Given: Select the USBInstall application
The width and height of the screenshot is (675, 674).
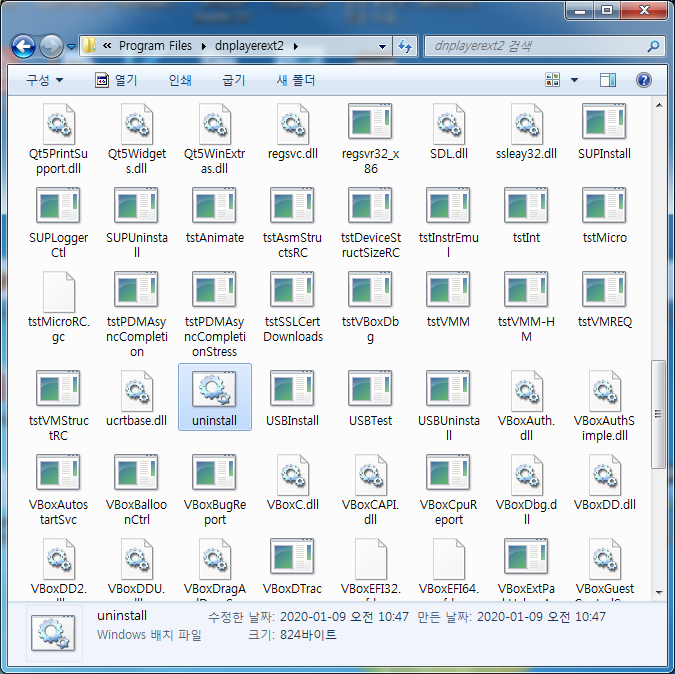Looking at the screenshot, I should [293, 399].
